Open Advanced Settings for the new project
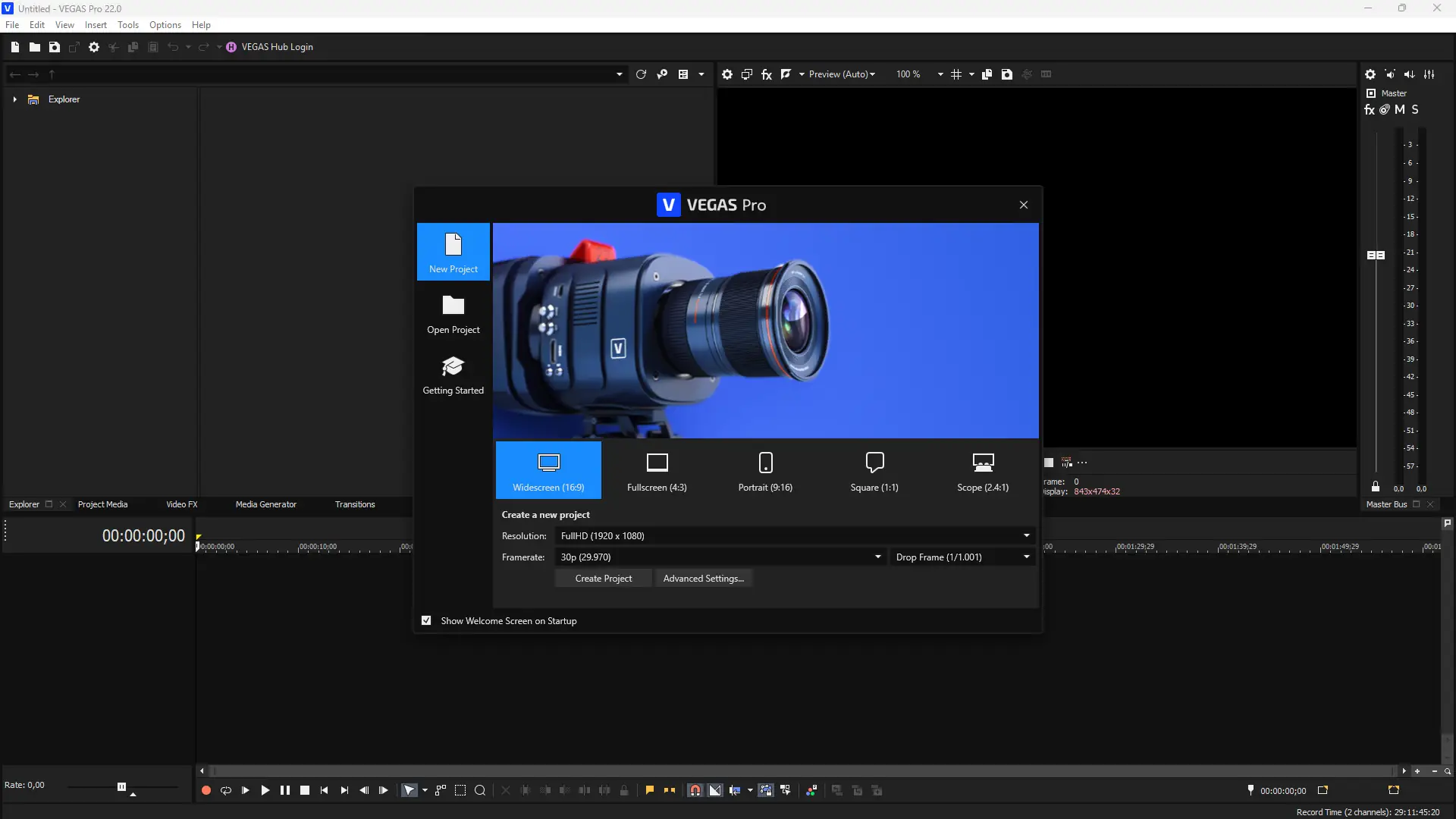The height and width of the screenshot is (819, 1456). click(703, 578)
